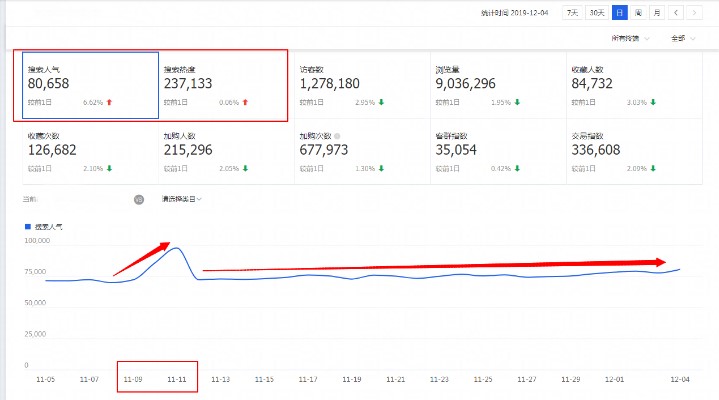Switch to the 7天 time range
719x400 pixels.
572,13
